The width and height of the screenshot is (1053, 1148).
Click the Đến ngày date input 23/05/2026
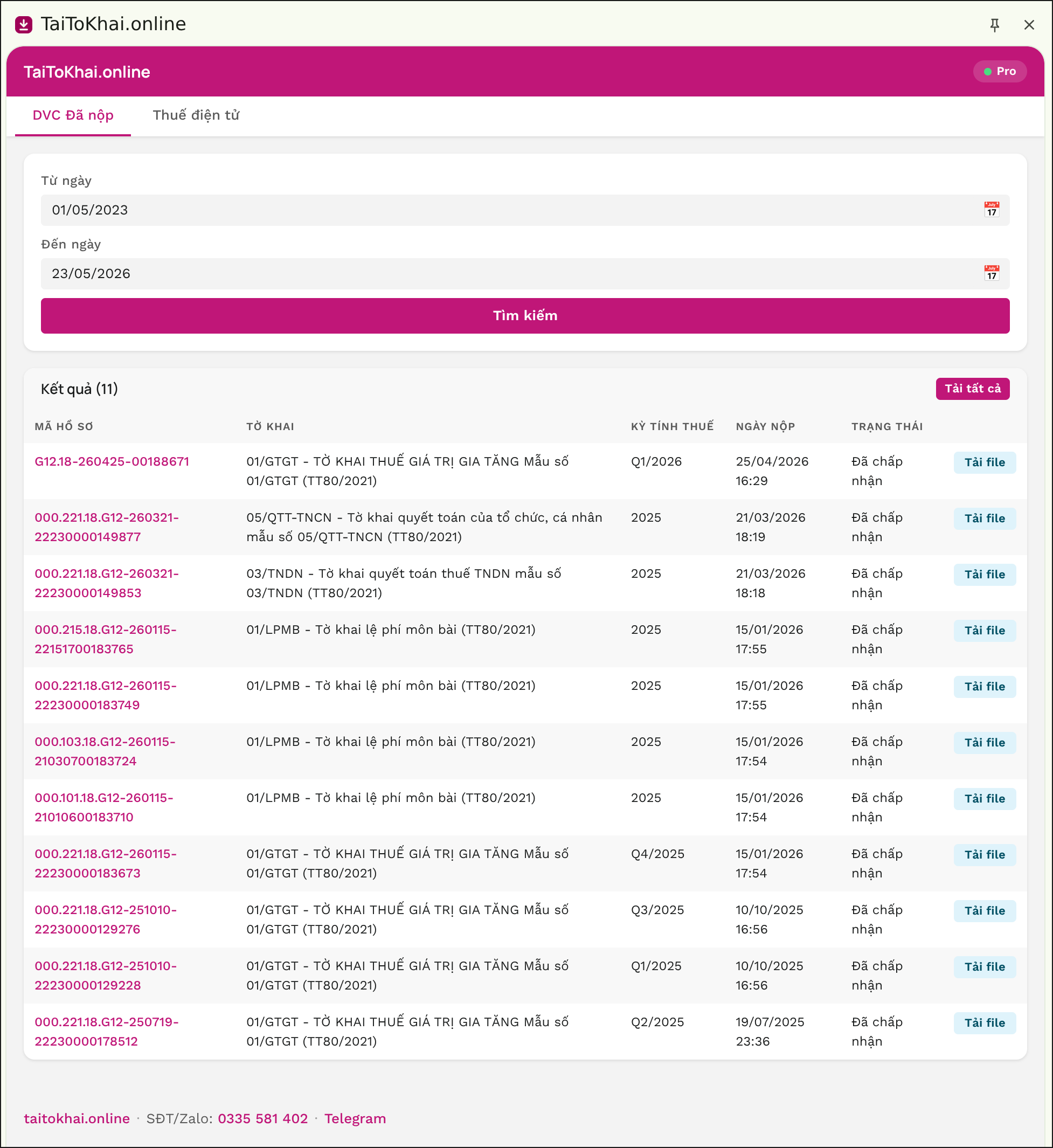click(x=525, y=273)
